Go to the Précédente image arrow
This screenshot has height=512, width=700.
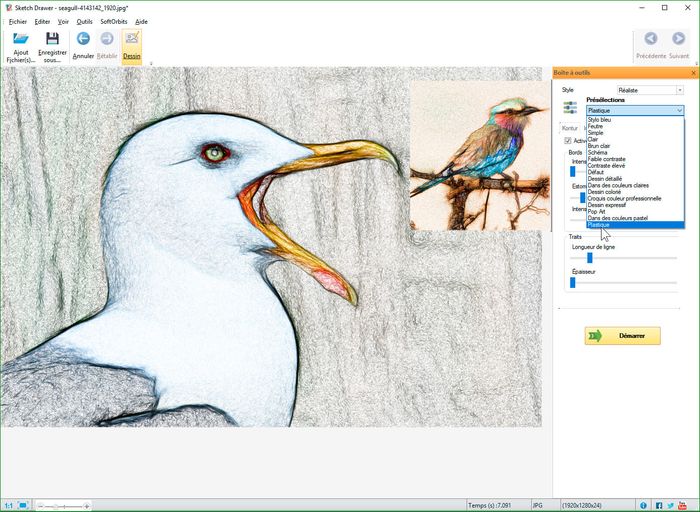650,39
